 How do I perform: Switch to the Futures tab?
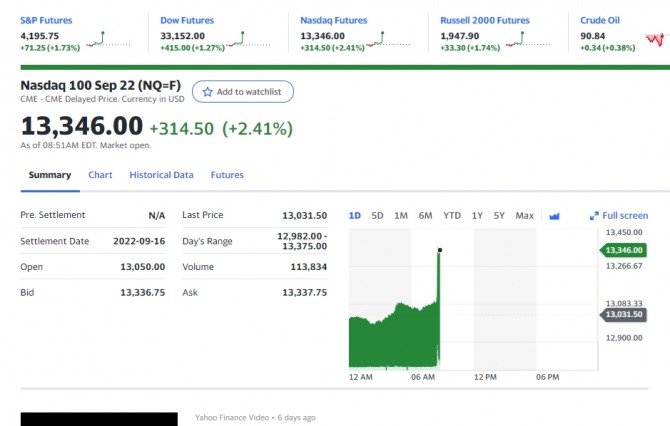(227, 175)
